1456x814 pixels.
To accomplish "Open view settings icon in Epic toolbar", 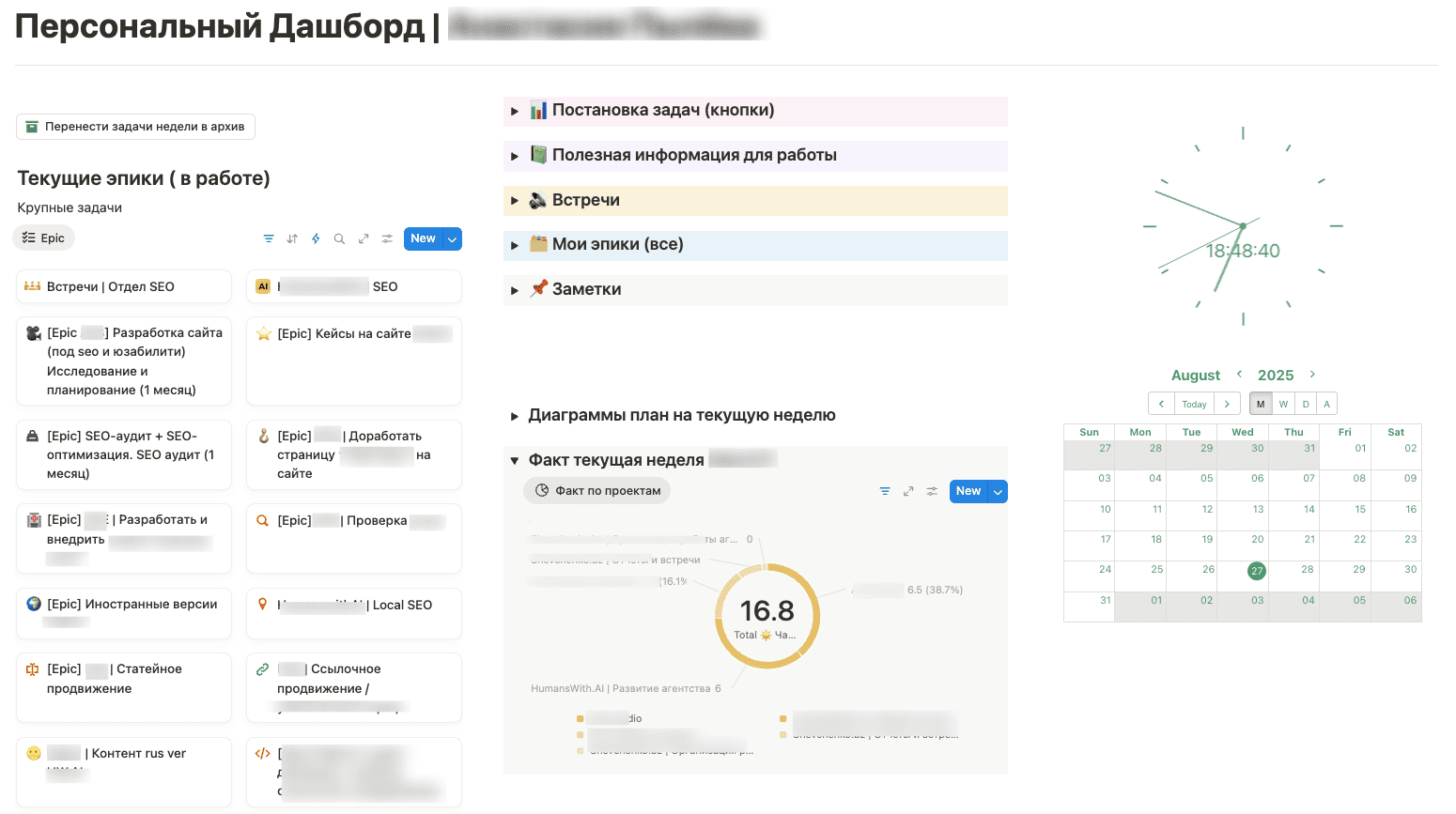I will point(387,238).
